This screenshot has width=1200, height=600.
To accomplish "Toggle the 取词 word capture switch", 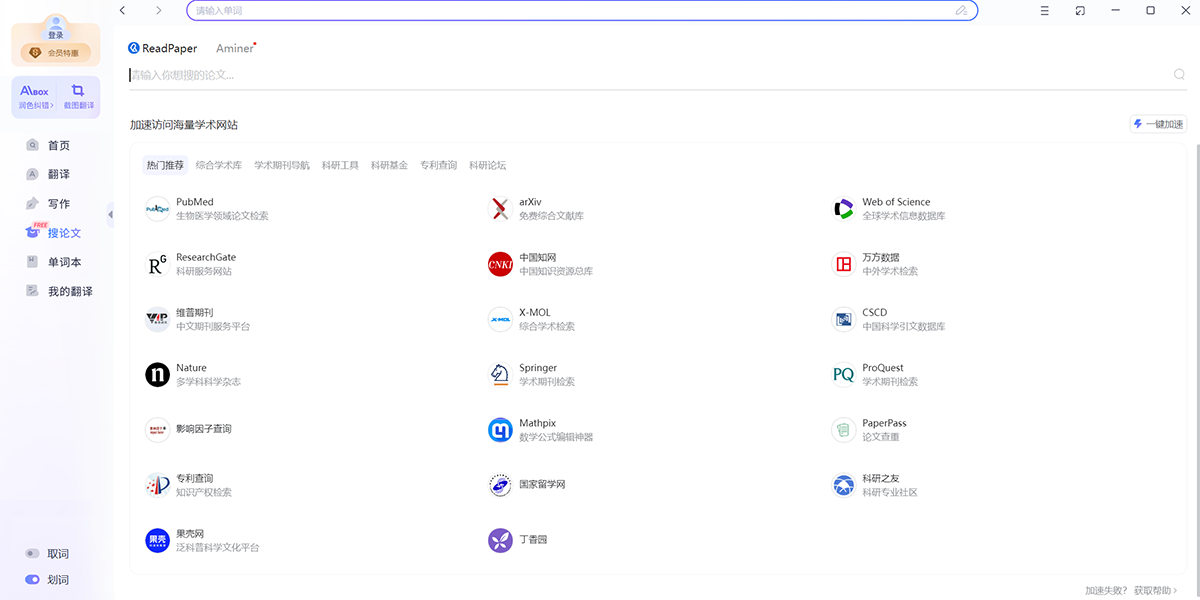I will 33,554.
